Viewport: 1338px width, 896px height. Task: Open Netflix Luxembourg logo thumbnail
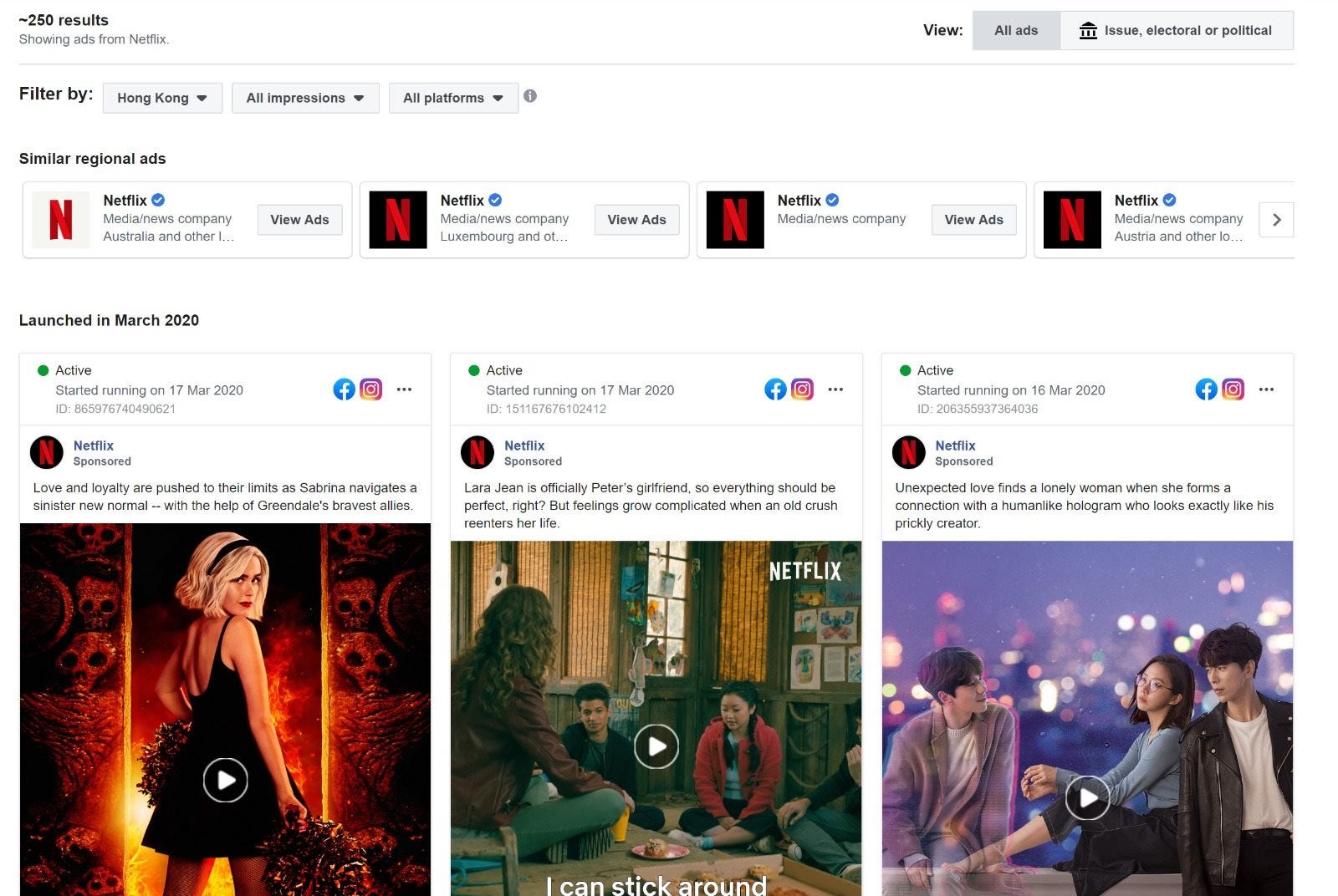(x=398, y=220)
